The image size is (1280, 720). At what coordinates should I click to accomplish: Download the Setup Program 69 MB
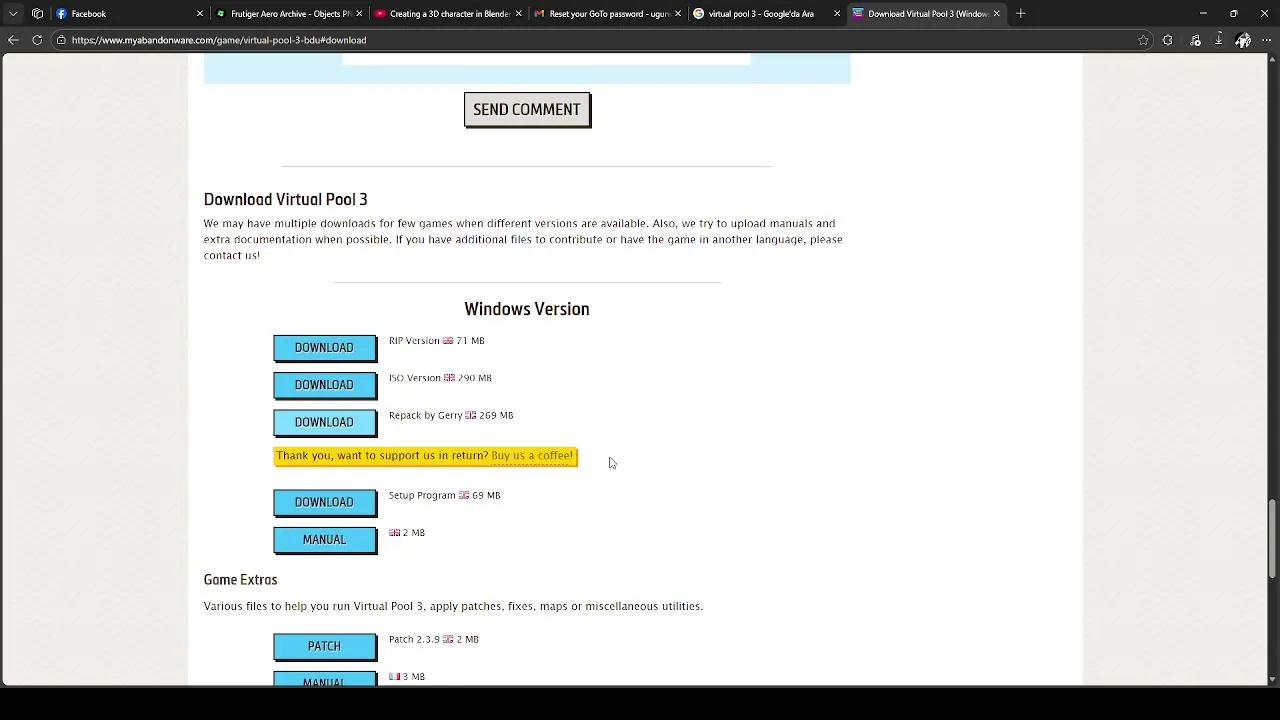pos(325,502)
